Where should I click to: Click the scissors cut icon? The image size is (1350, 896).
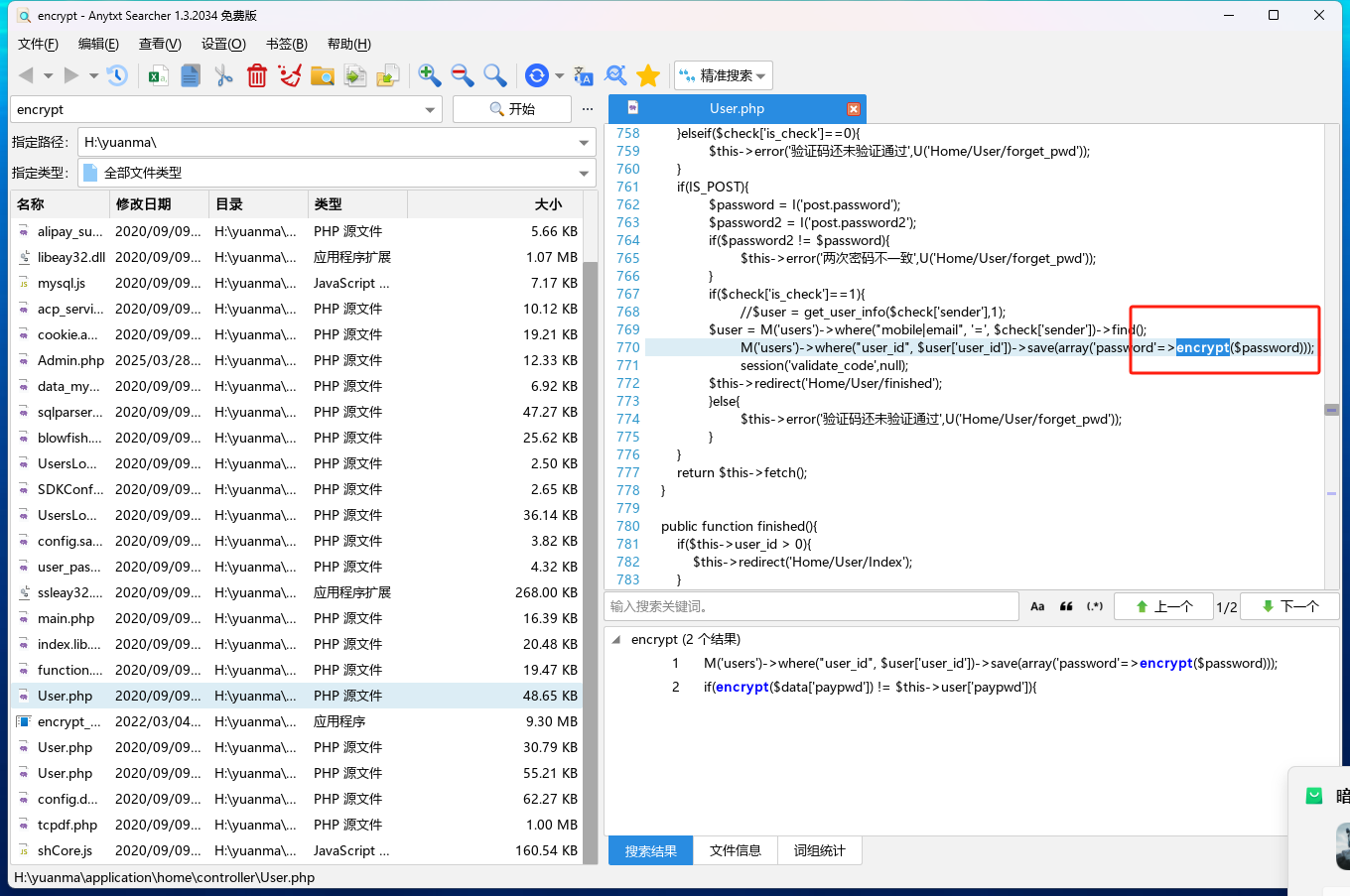tap(224, 75)
